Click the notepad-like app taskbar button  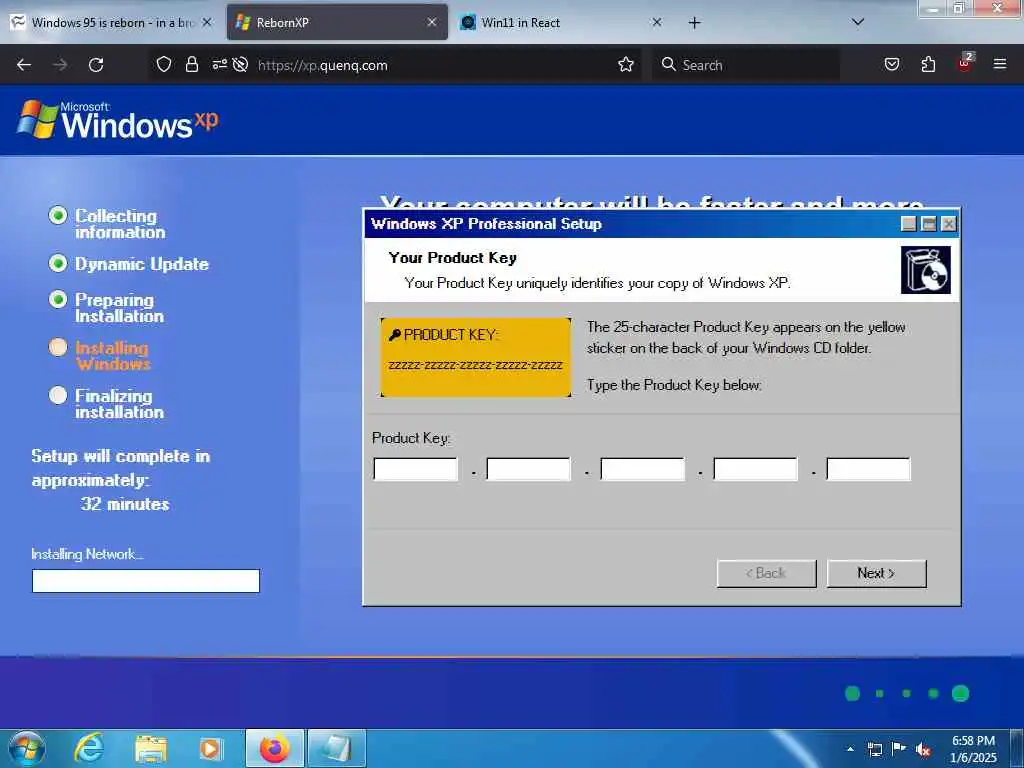336,748
